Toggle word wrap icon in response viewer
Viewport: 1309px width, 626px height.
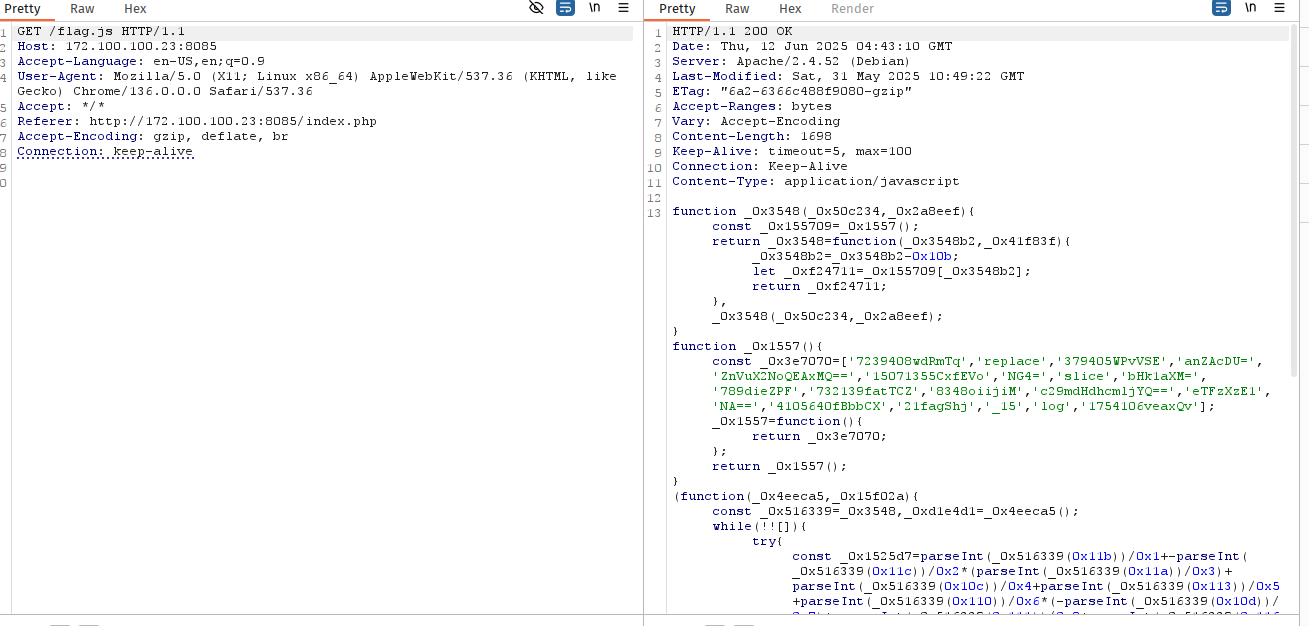1221,8
